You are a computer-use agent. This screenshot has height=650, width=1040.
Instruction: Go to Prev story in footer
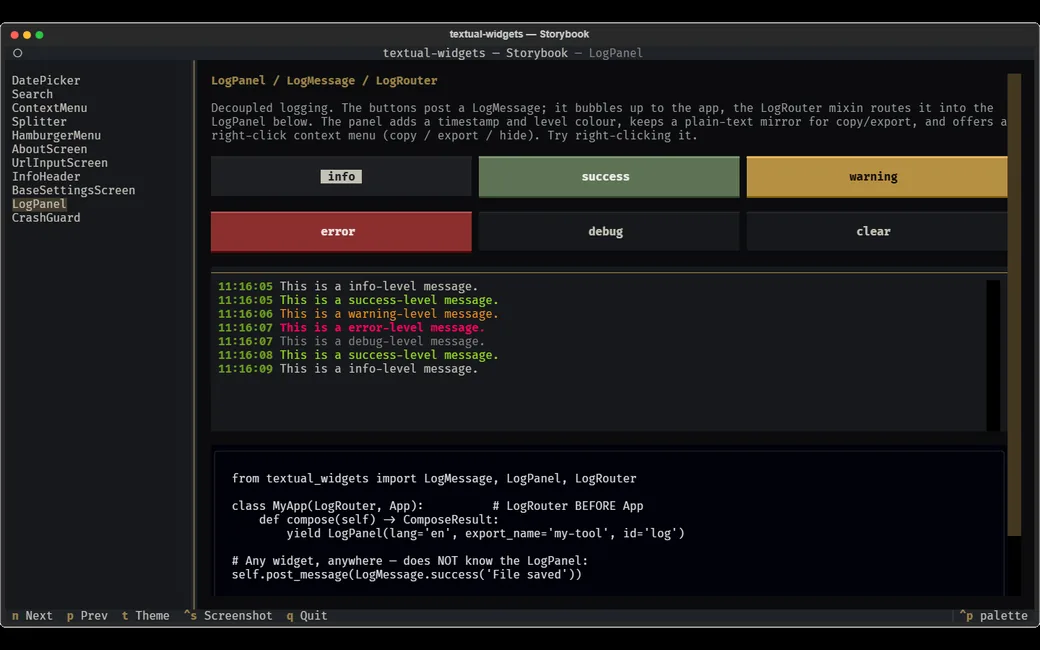coord(87,616)
